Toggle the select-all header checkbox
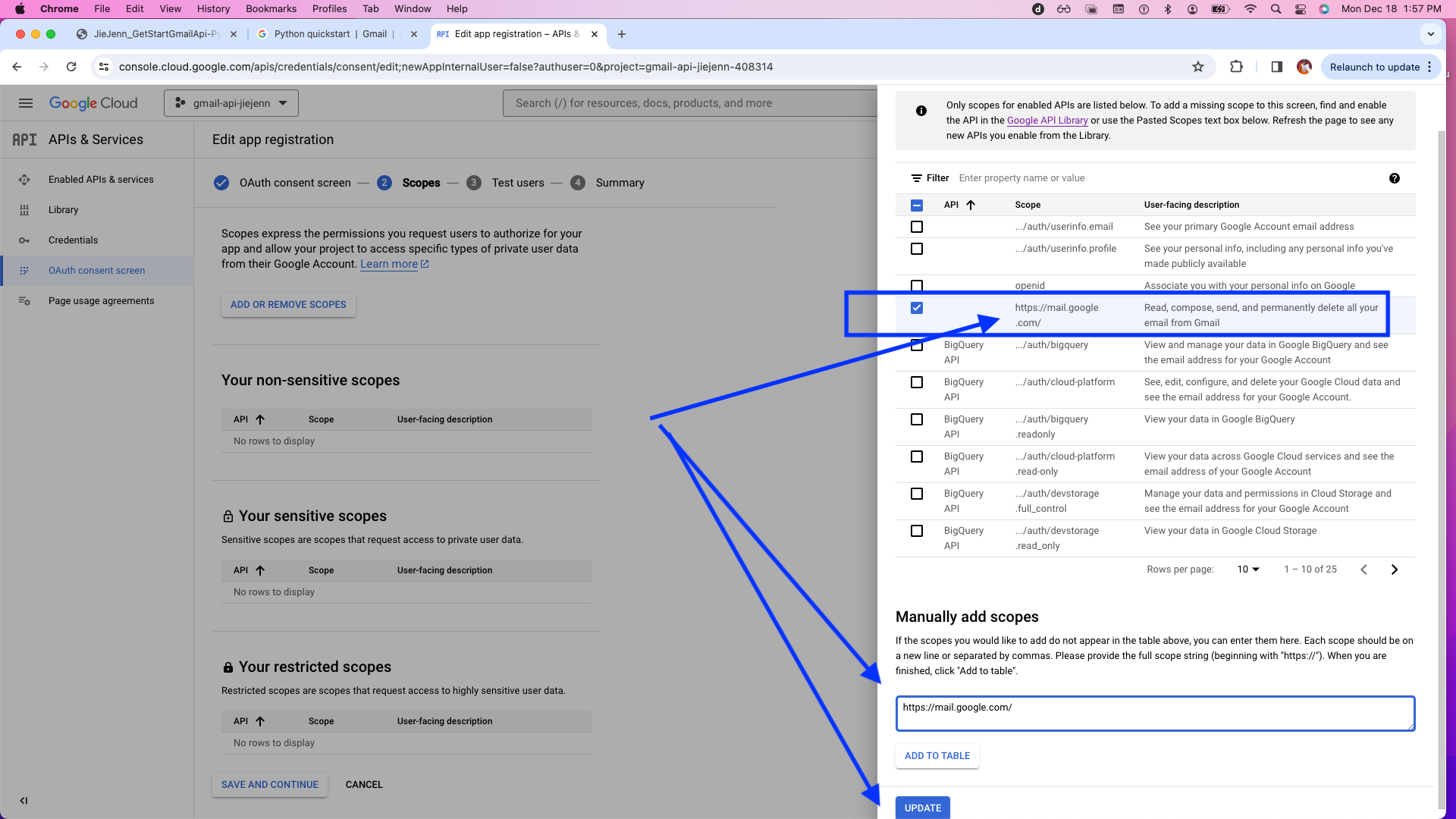This screenshot has width=1456, height=819. click(917, 206)
